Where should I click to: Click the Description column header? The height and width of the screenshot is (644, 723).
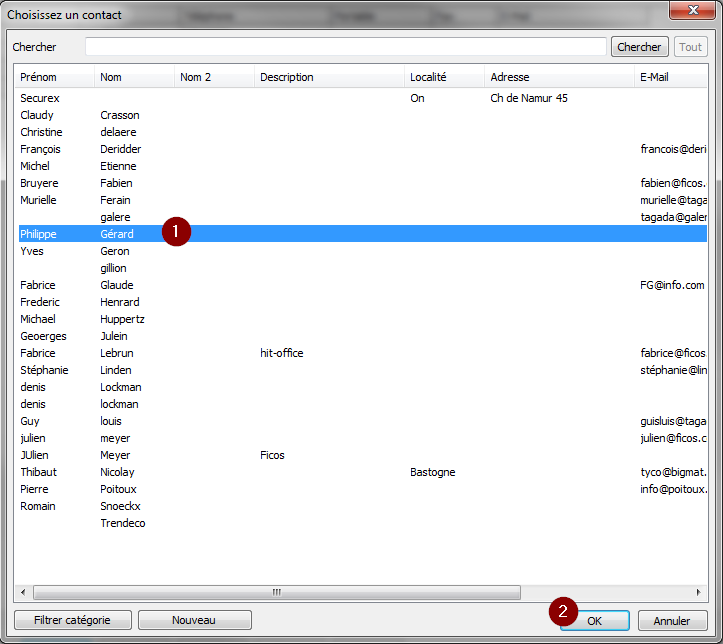click(329, 77)
